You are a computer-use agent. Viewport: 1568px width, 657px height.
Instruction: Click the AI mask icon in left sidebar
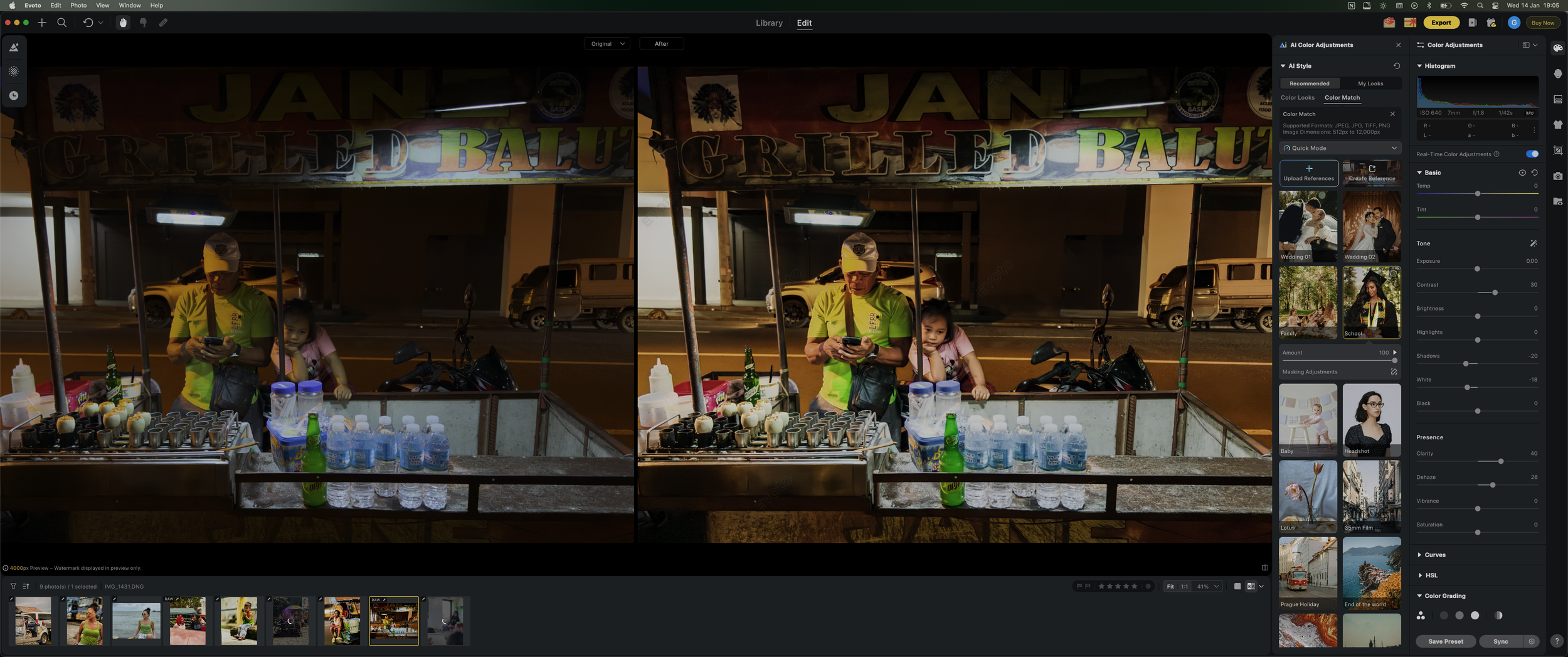tap(14, 72)
